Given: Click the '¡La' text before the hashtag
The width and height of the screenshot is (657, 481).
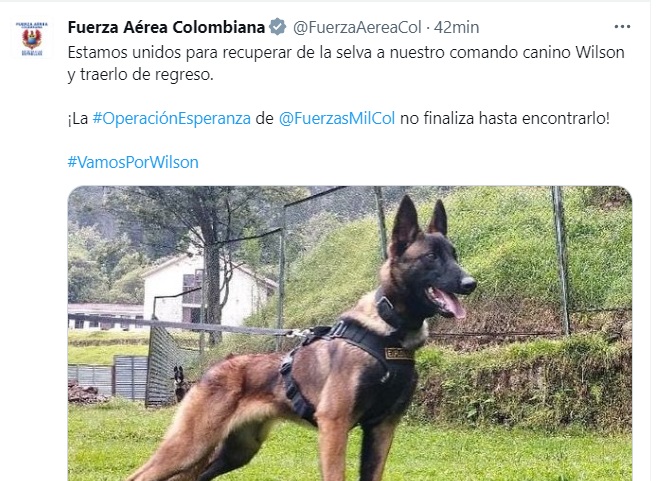Looking at the screenshot, I should coord(78,119).
